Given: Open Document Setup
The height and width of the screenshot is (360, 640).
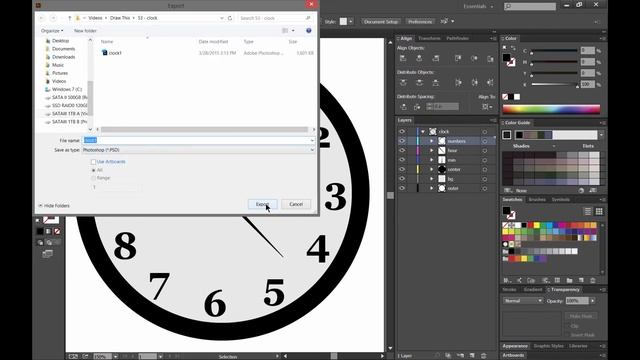Looking at the screenshot, I should click(381, 22).
